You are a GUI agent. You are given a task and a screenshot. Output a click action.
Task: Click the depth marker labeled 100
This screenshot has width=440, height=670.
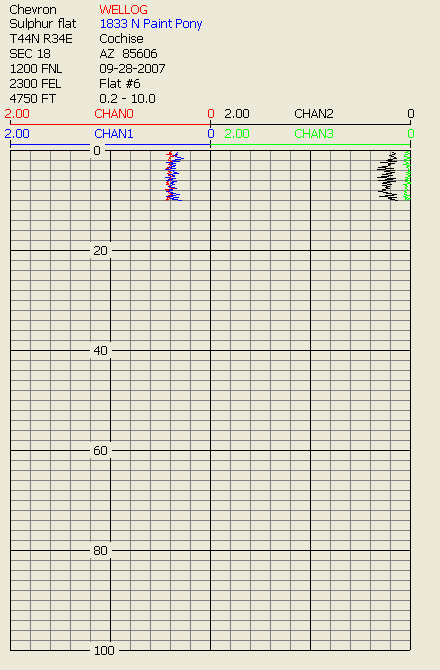coord(104,651)
